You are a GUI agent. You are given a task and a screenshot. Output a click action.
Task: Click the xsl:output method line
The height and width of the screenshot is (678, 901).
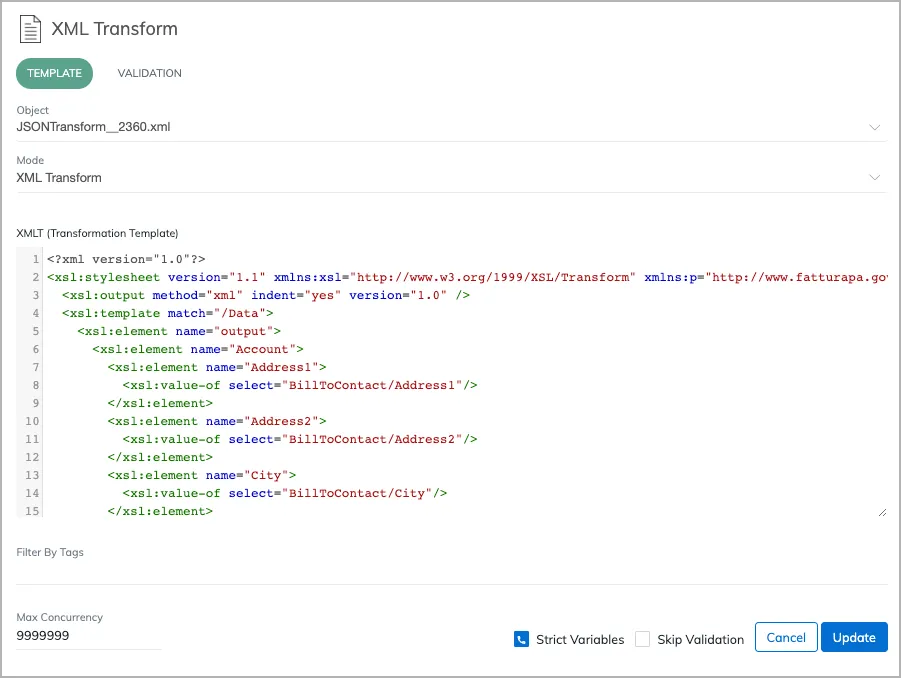(x=265, y=295)
